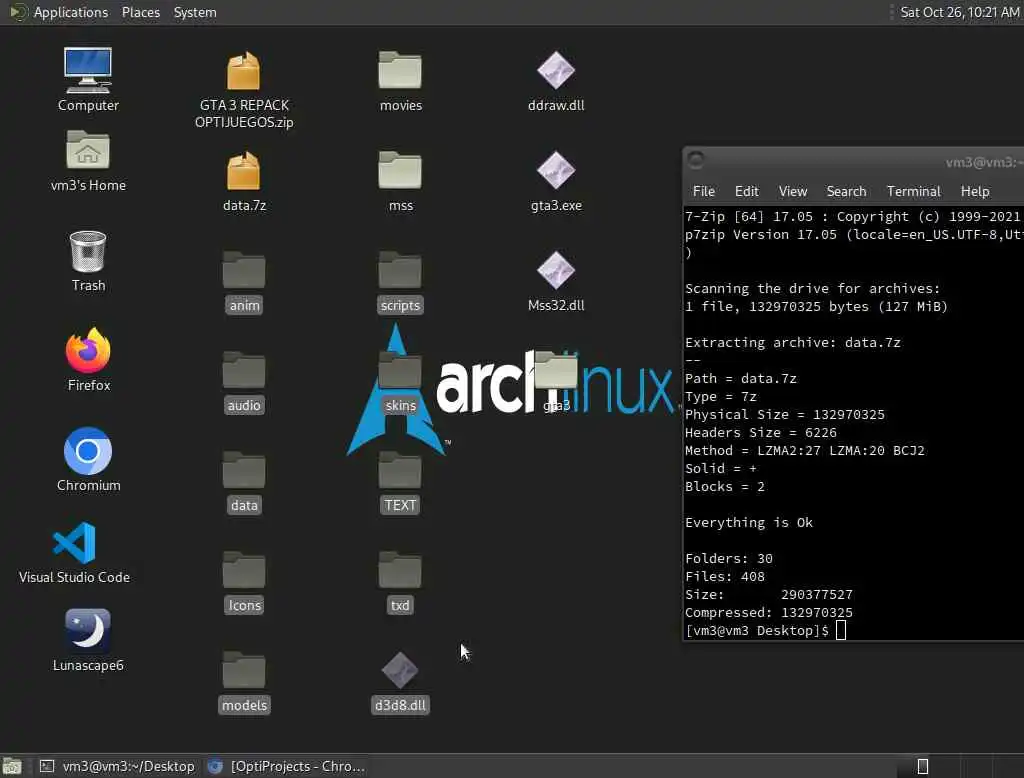This screenshot has width=1024, height=778.
Task: Open the Terminal menu in terminal window
Action: (914, 191)
